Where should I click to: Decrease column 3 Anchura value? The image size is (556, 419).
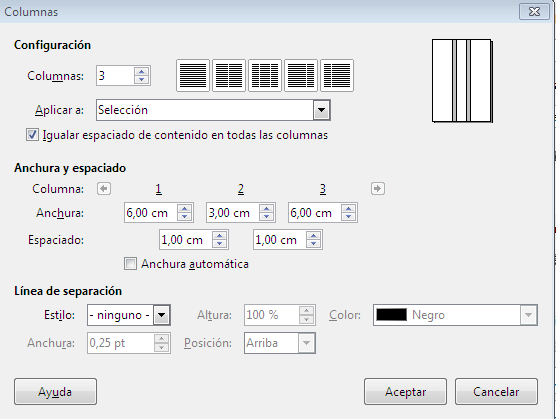(x=348, y=217)
